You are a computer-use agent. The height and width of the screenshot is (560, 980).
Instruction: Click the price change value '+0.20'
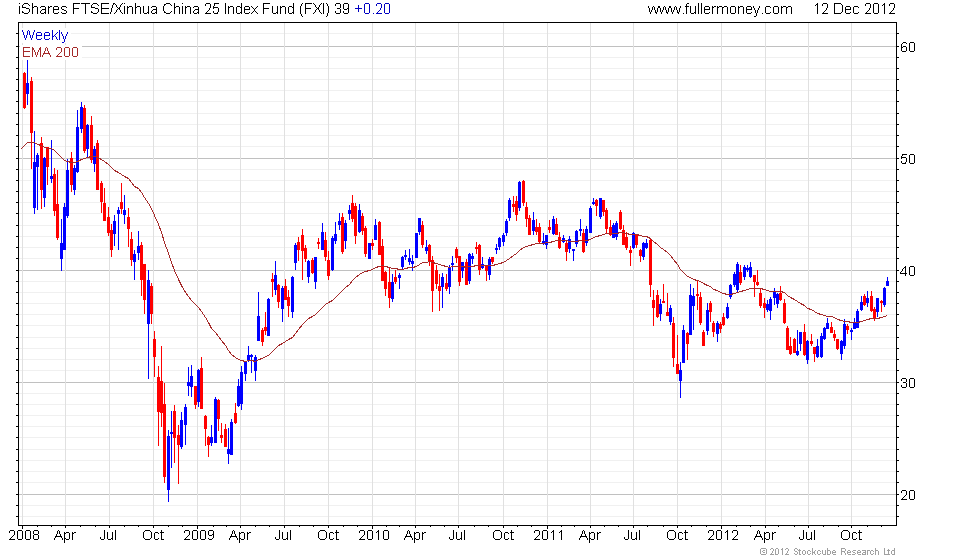coord(372,9)
